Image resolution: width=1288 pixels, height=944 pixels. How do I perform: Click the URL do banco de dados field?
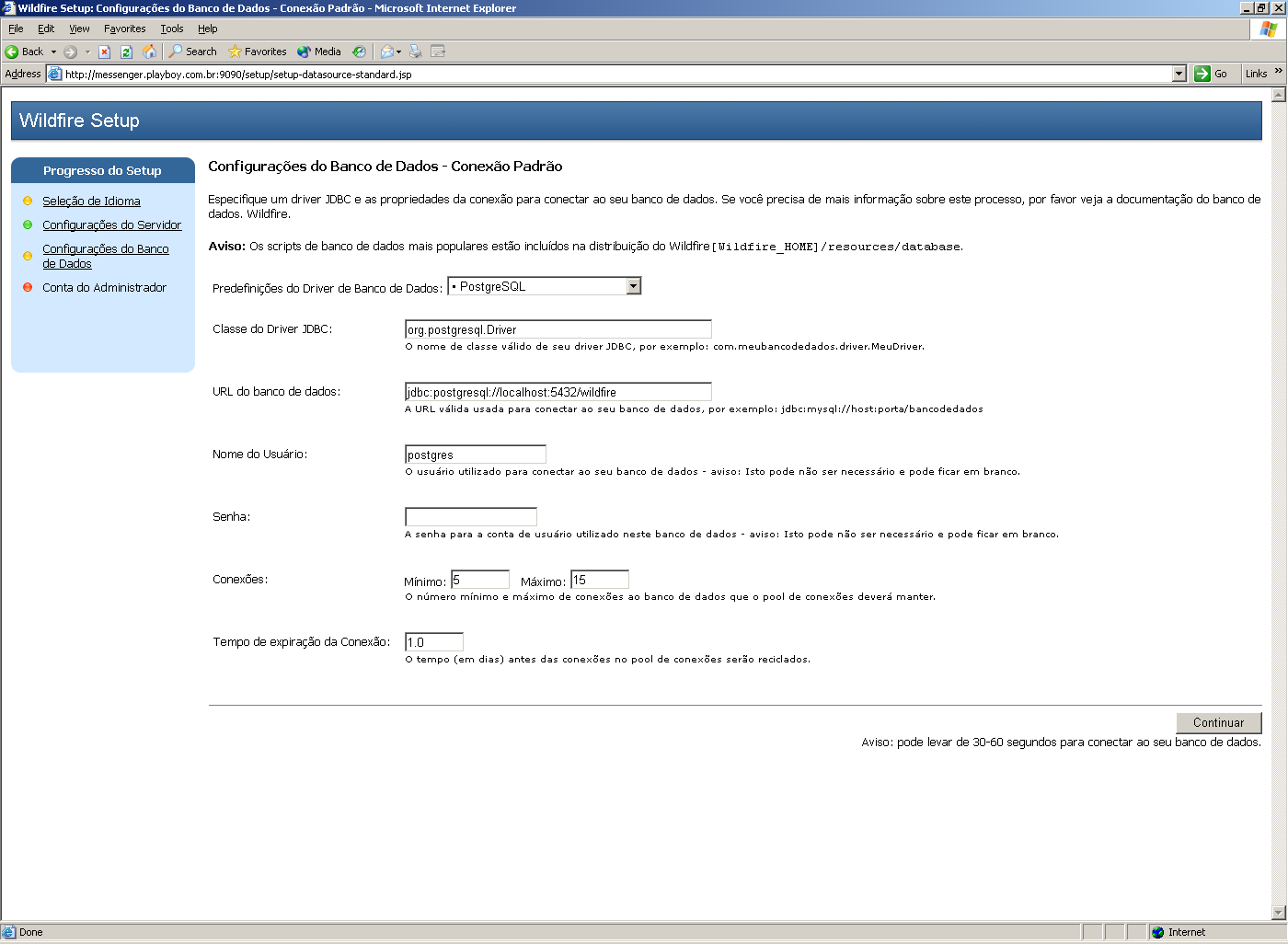[558, 392]
